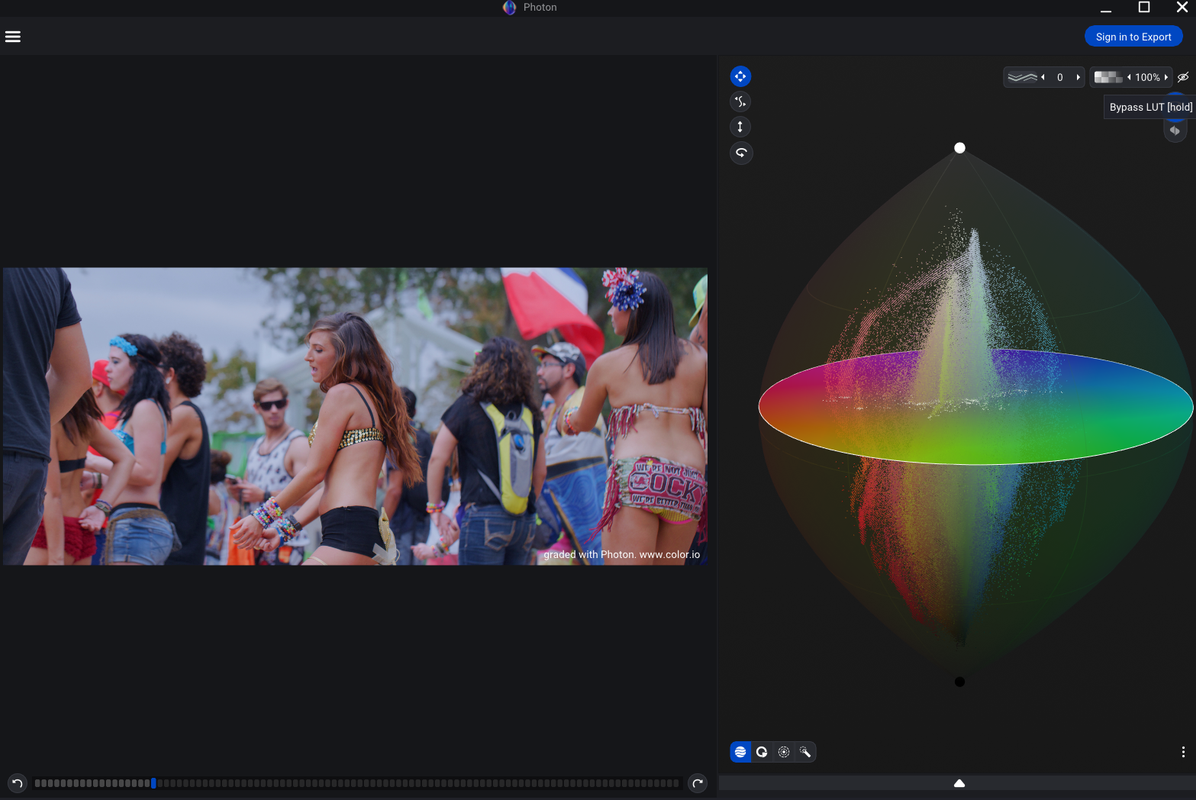Decrease smoothing value with left arrow
Viewport: 1196px width, 800px height.
(x=1043, y=77)
